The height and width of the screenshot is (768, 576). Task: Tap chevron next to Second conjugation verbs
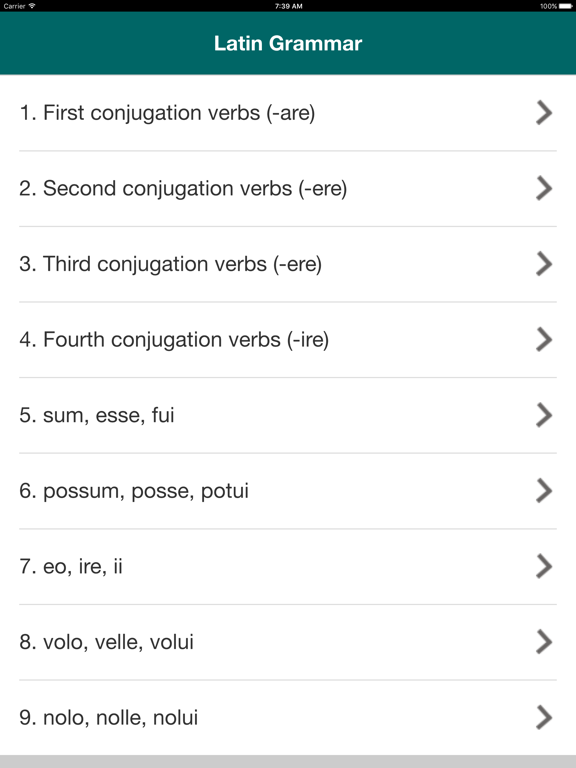544,189
